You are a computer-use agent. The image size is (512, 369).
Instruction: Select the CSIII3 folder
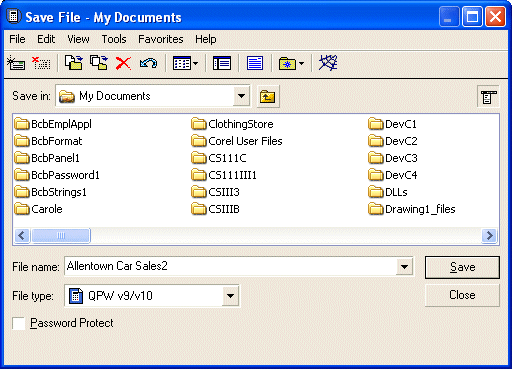click(216, 192)
